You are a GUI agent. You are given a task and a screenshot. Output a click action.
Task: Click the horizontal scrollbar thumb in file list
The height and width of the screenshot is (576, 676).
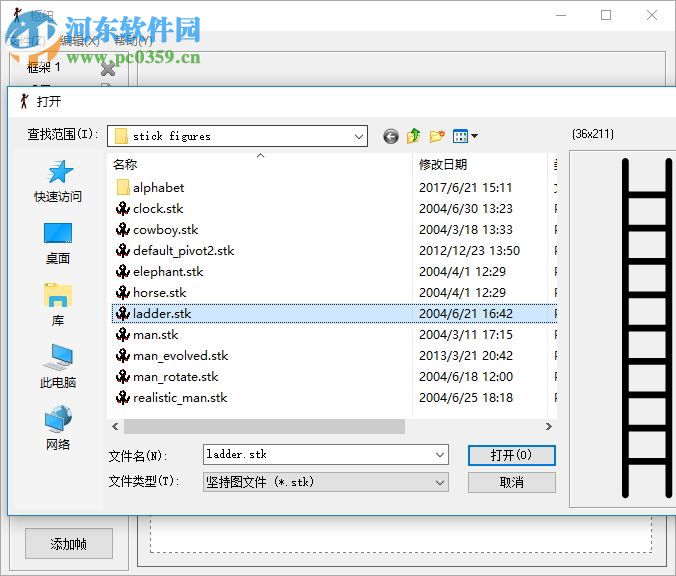[x=264, y=426]
